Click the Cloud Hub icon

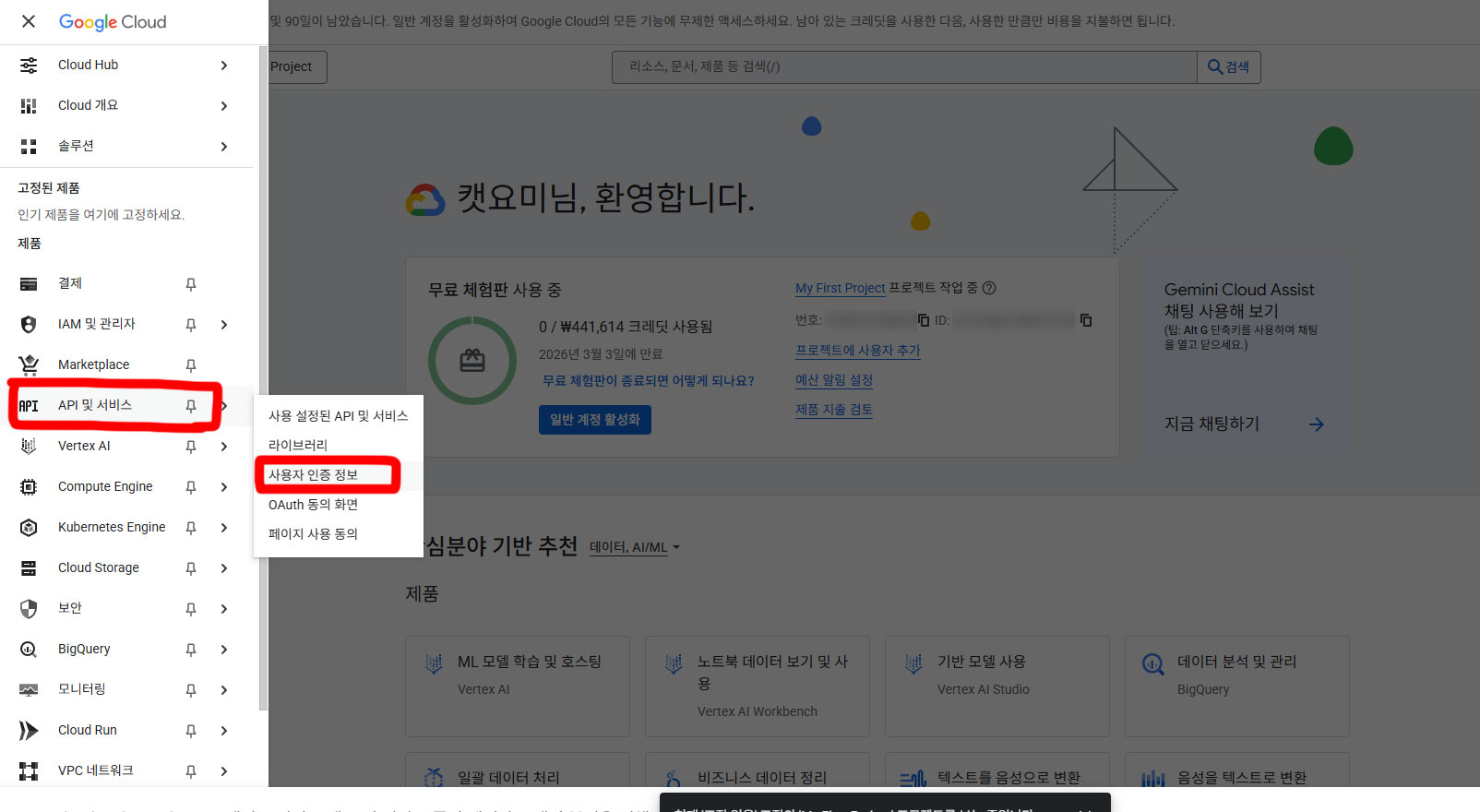[x=29, y=66]
